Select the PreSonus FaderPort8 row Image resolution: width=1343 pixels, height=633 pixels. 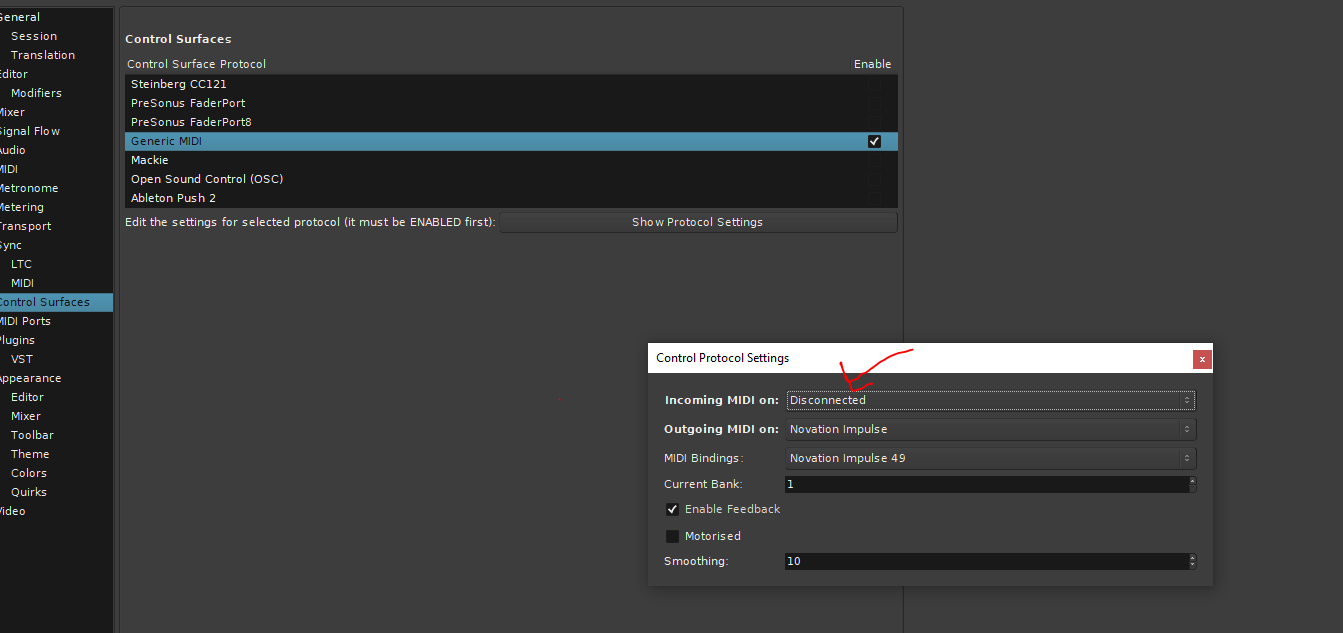[191, 123]
